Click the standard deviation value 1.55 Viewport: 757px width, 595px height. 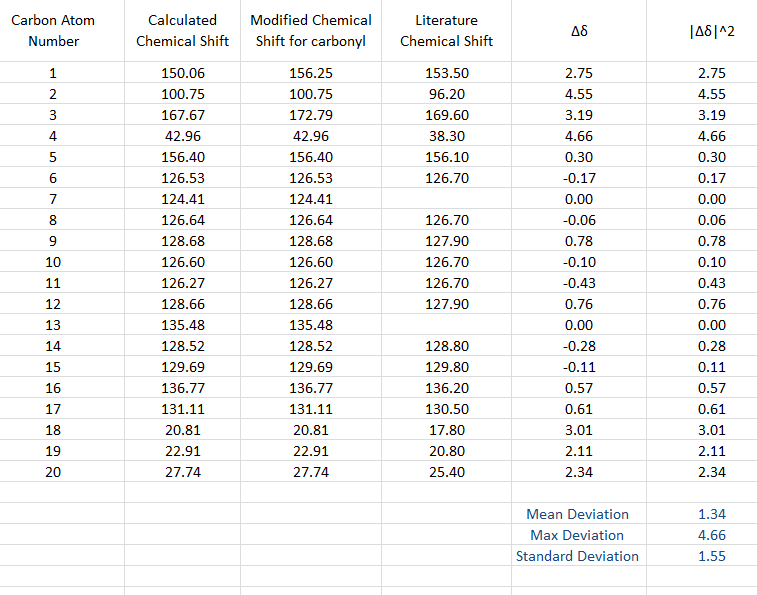coord(711,556)
